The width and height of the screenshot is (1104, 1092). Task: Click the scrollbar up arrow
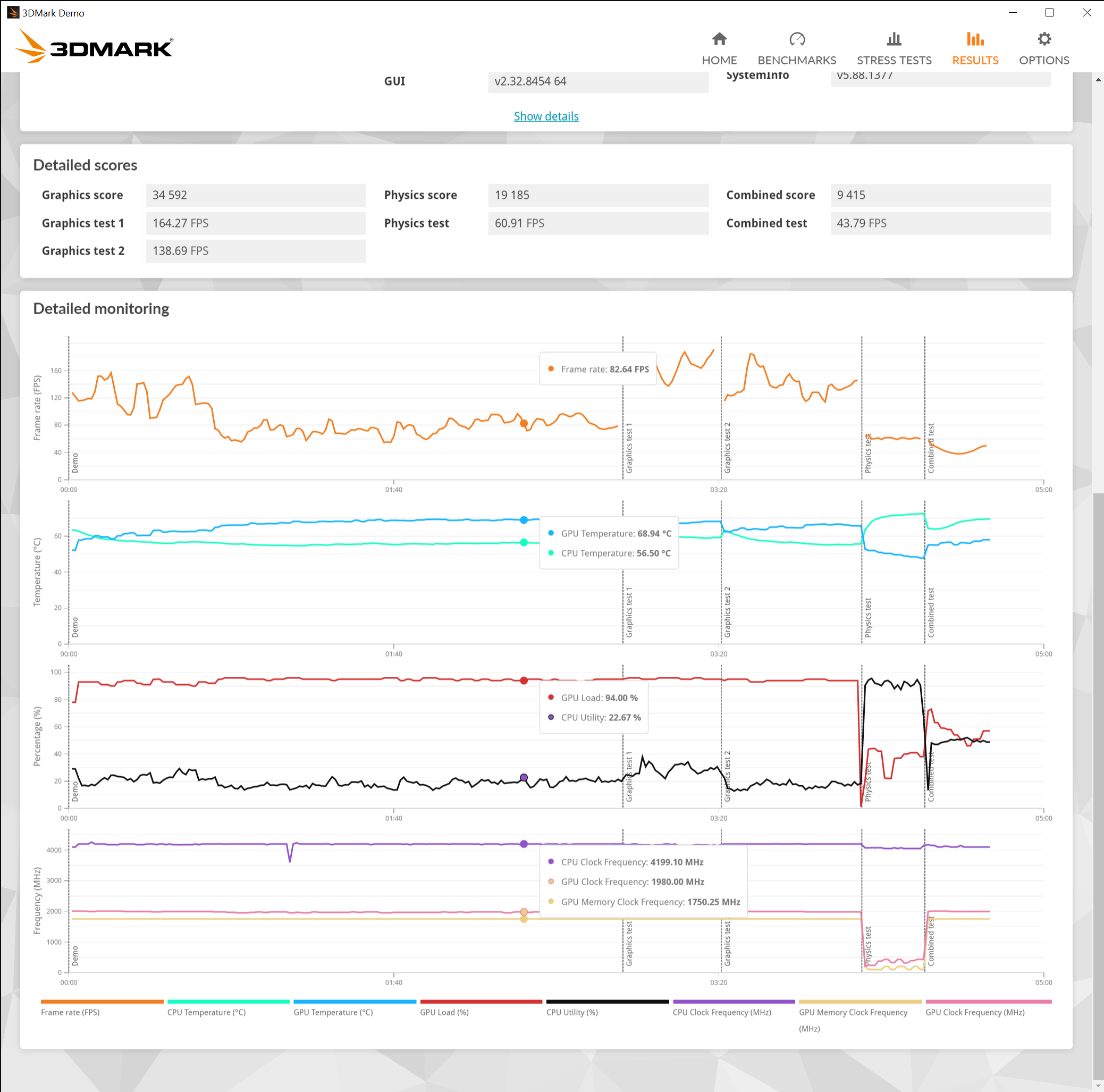(1098, 80)
